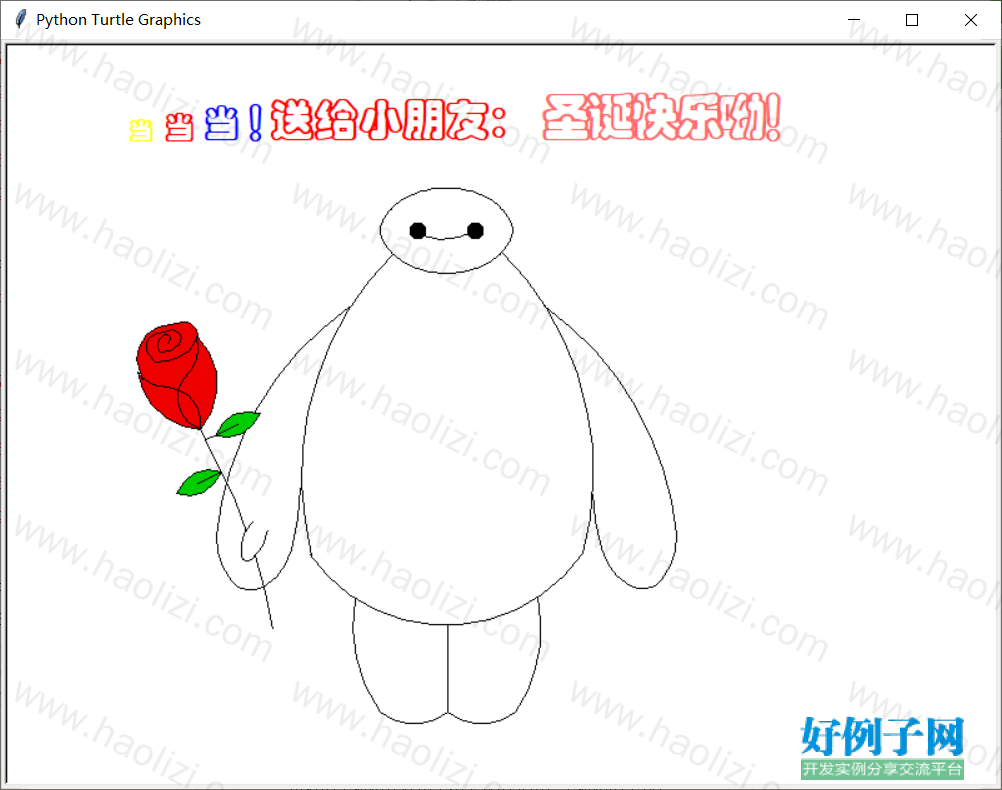Click the pink text '圣诞快乐呦!'
This screenshot has width=1002, height=790.
[x=662, y=117]
